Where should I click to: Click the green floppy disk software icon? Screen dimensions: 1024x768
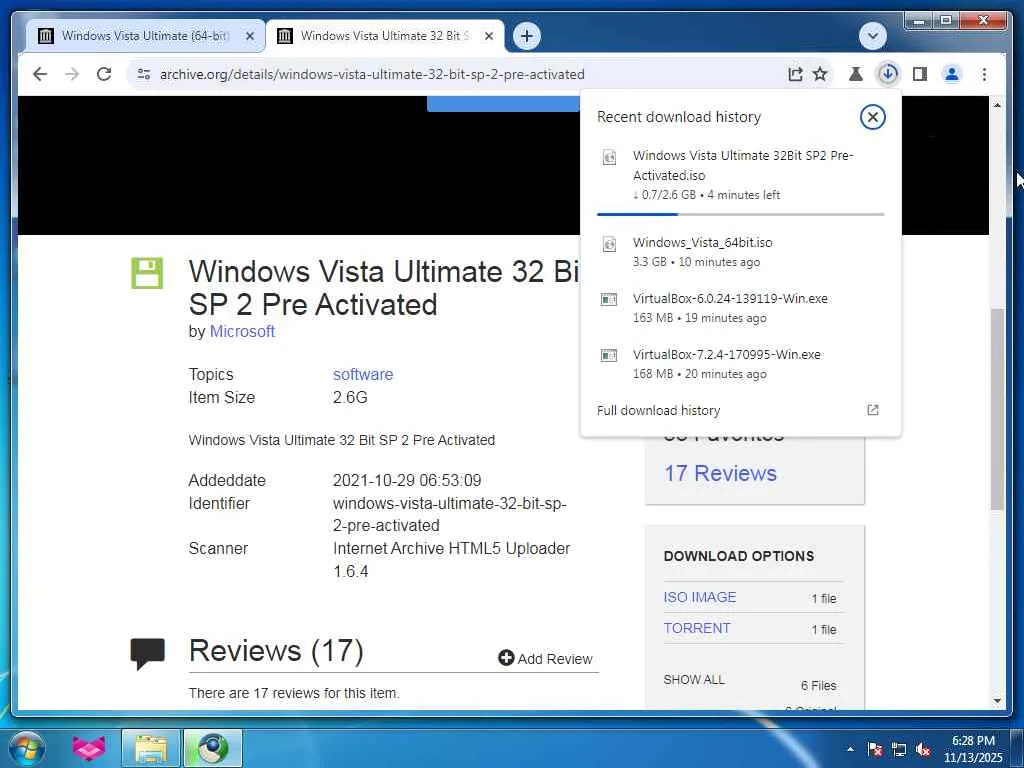tap(147, 273)
